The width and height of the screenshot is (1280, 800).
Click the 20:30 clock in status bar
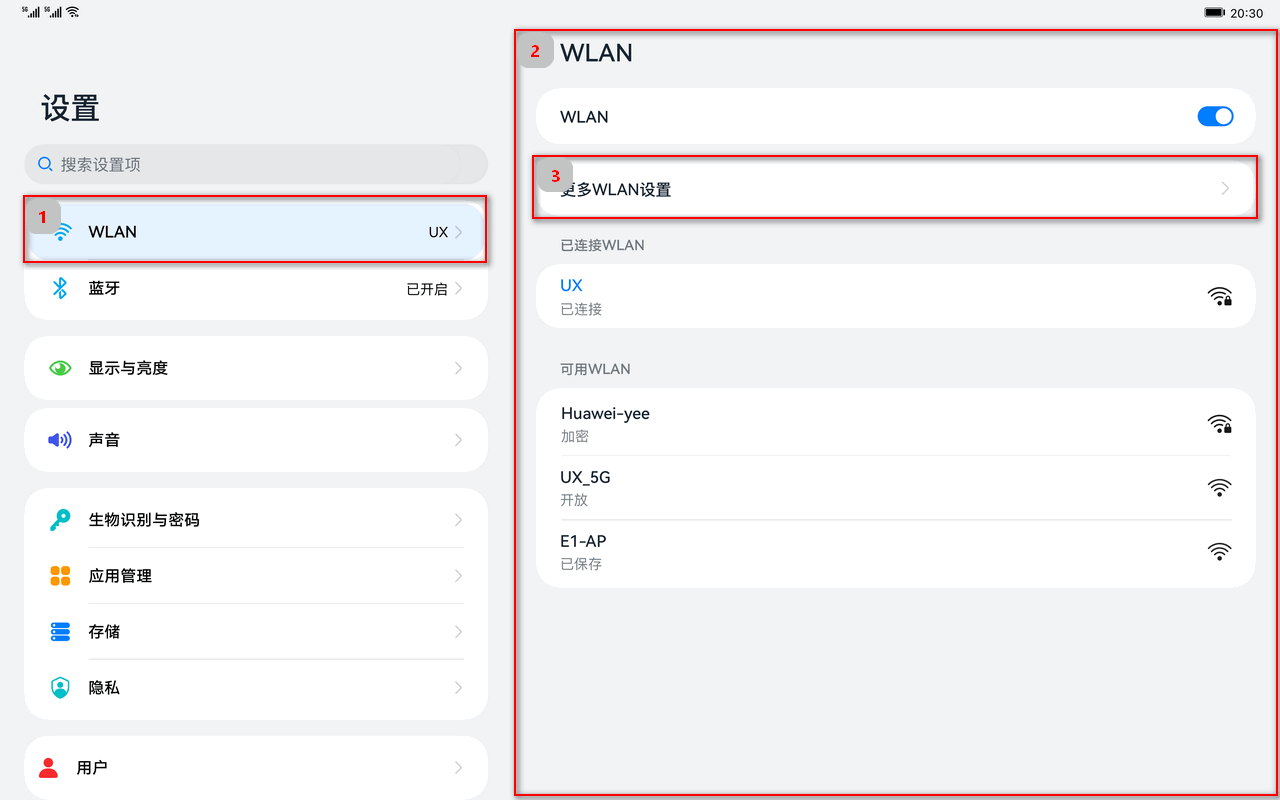click(1247, 13)
